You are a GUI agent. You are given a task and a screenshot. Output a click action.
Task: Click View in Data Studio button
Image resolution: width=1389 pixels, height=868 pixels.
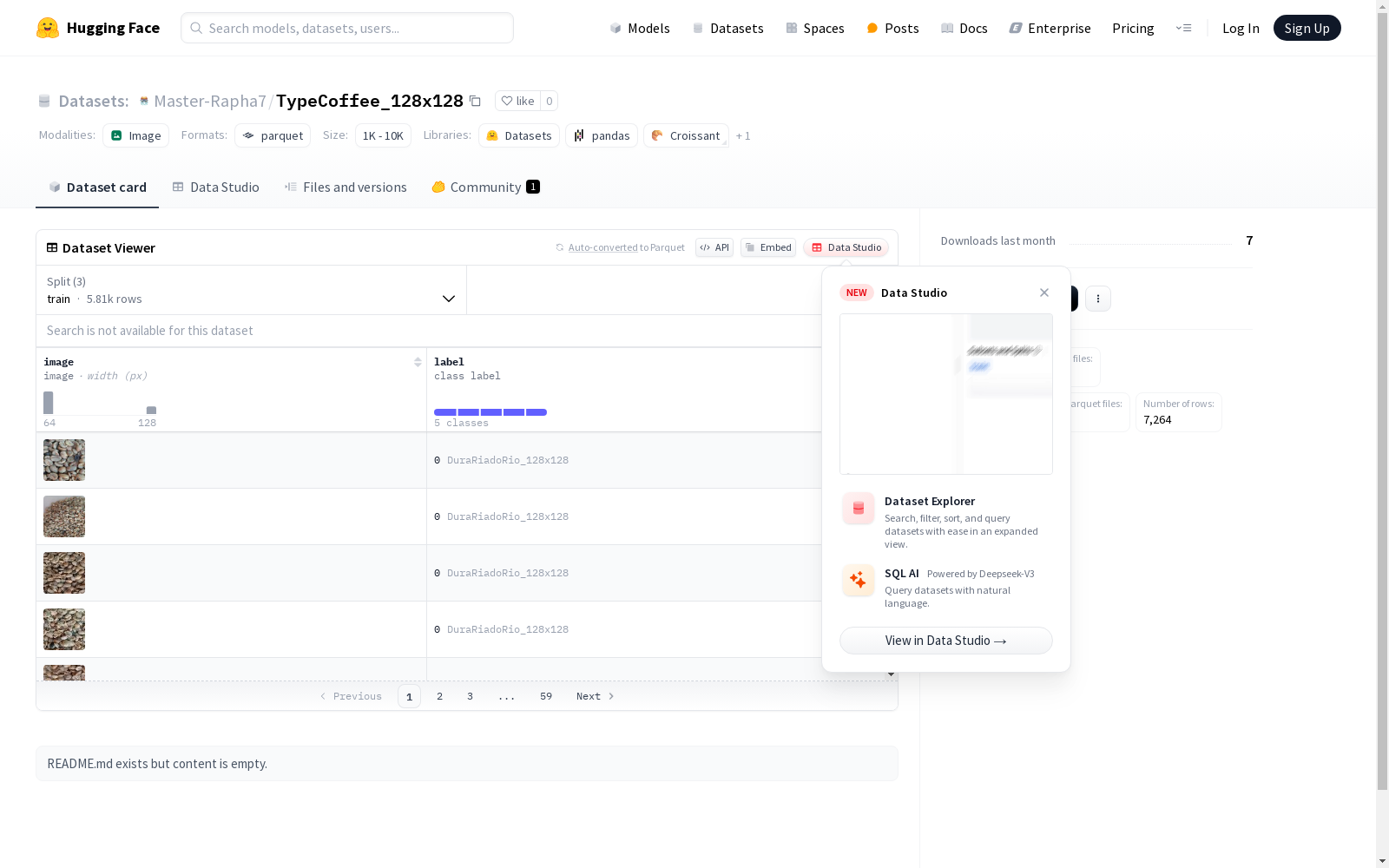pos(946,641)
